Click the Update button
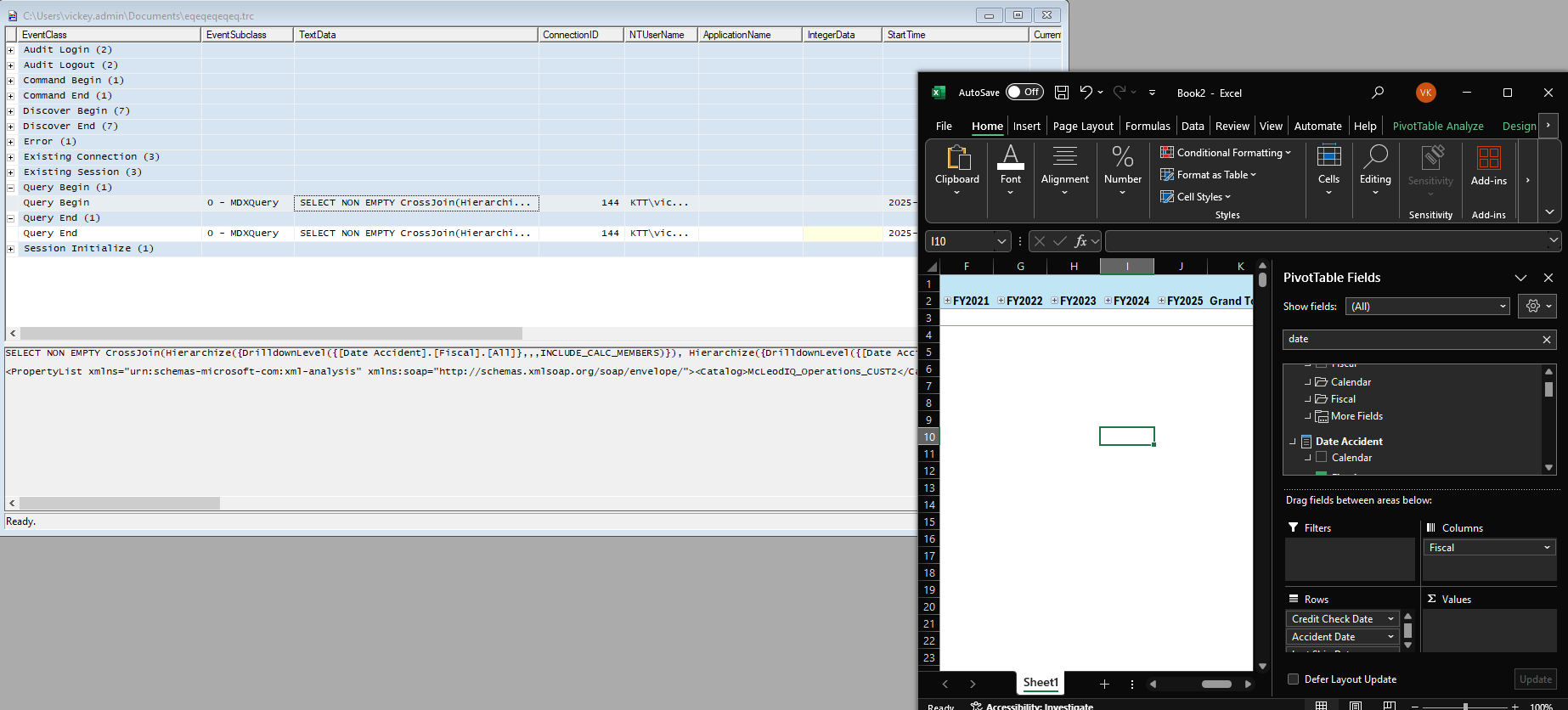Viewport: 1568px width, 710px height. (x=1536, y=679)
